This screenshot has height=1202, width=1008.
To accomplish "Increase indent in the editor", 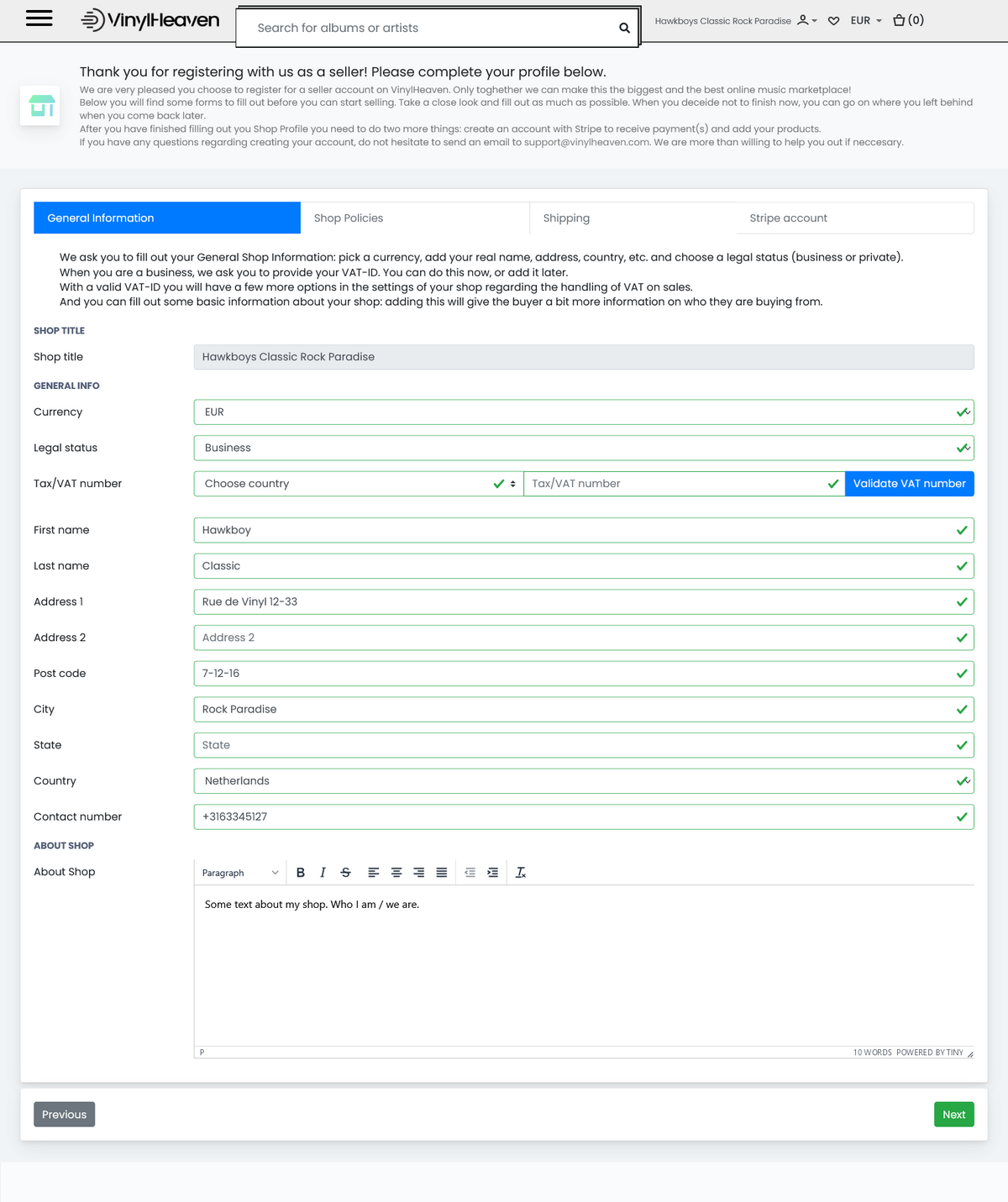I will (x=493, y=873).
